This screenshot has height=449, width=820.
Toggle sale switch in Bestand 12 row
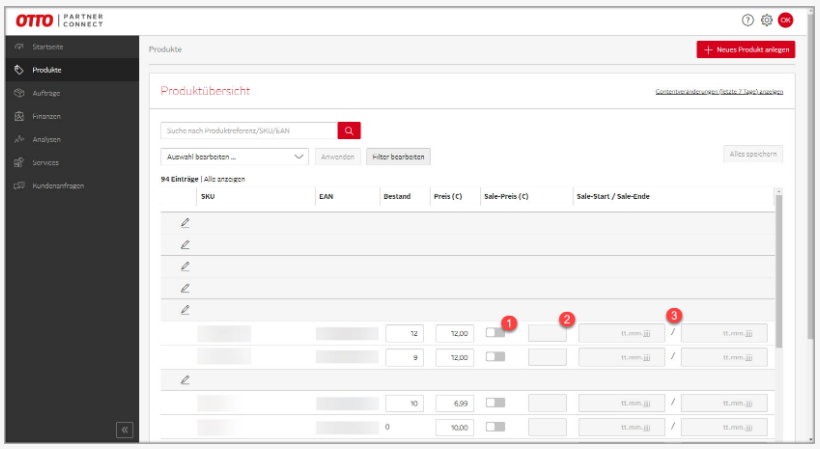pos(495,332)
